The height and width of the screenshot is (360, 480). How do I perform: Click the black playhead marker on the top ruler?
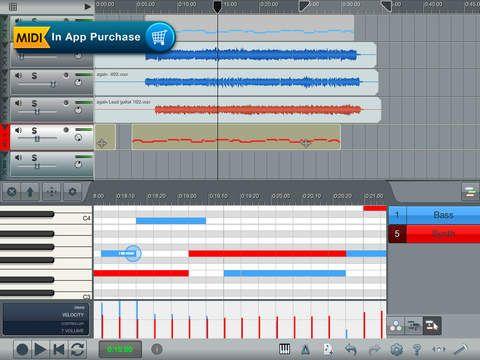(217, 7)
